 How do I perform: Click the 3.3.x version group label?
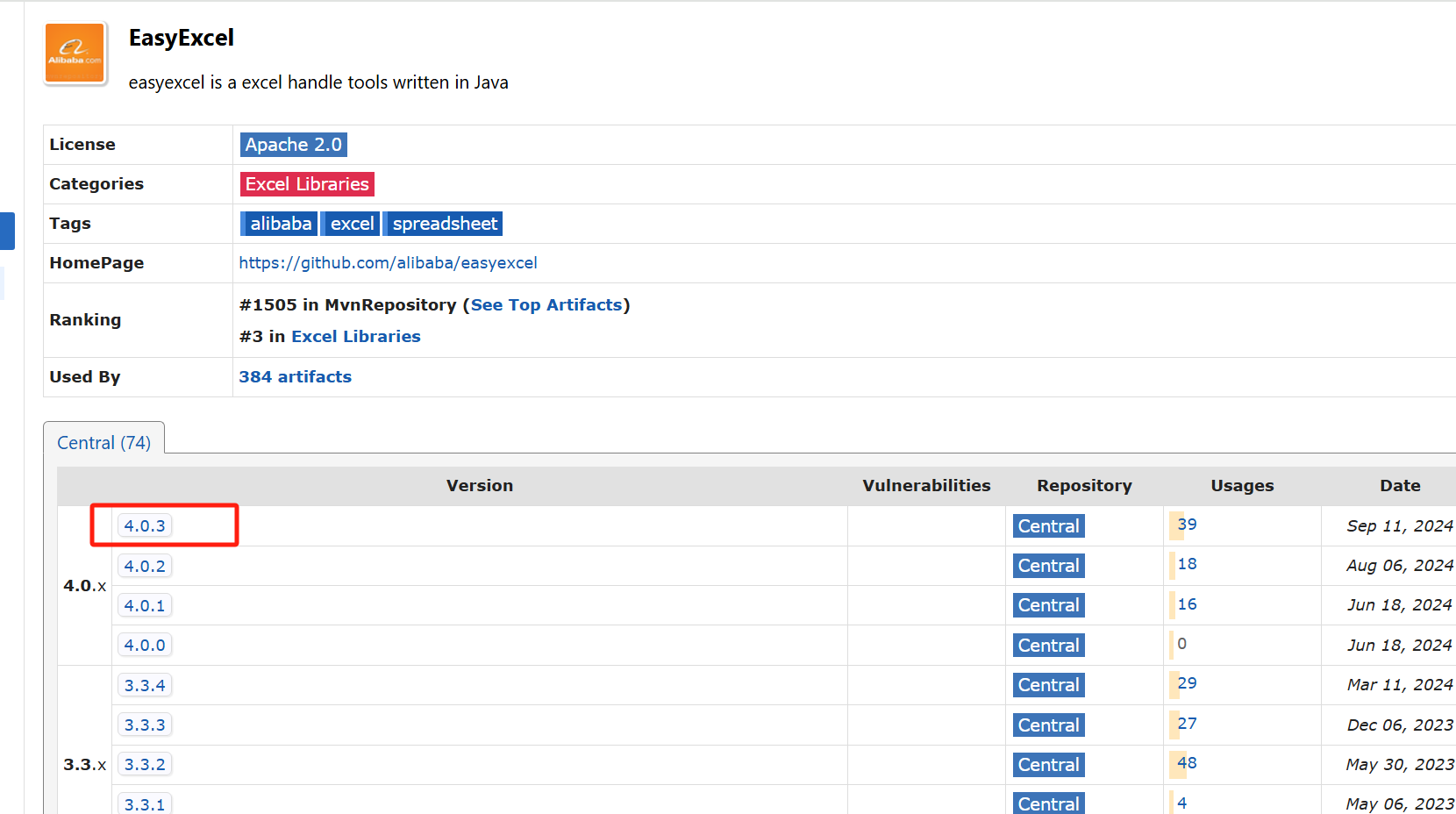(x=85, y=765)
